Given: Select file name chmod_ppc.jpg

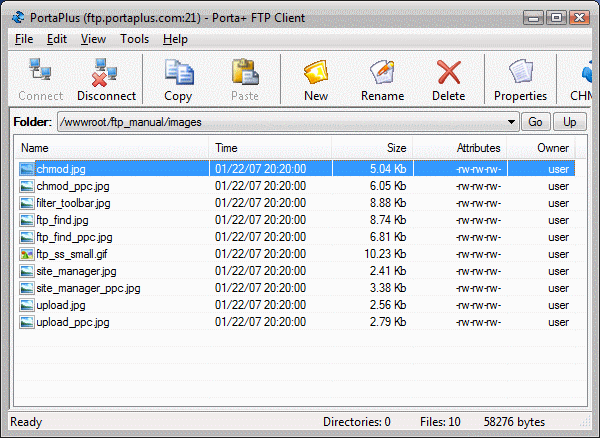Looking at the screenshot, I should 73,186.
